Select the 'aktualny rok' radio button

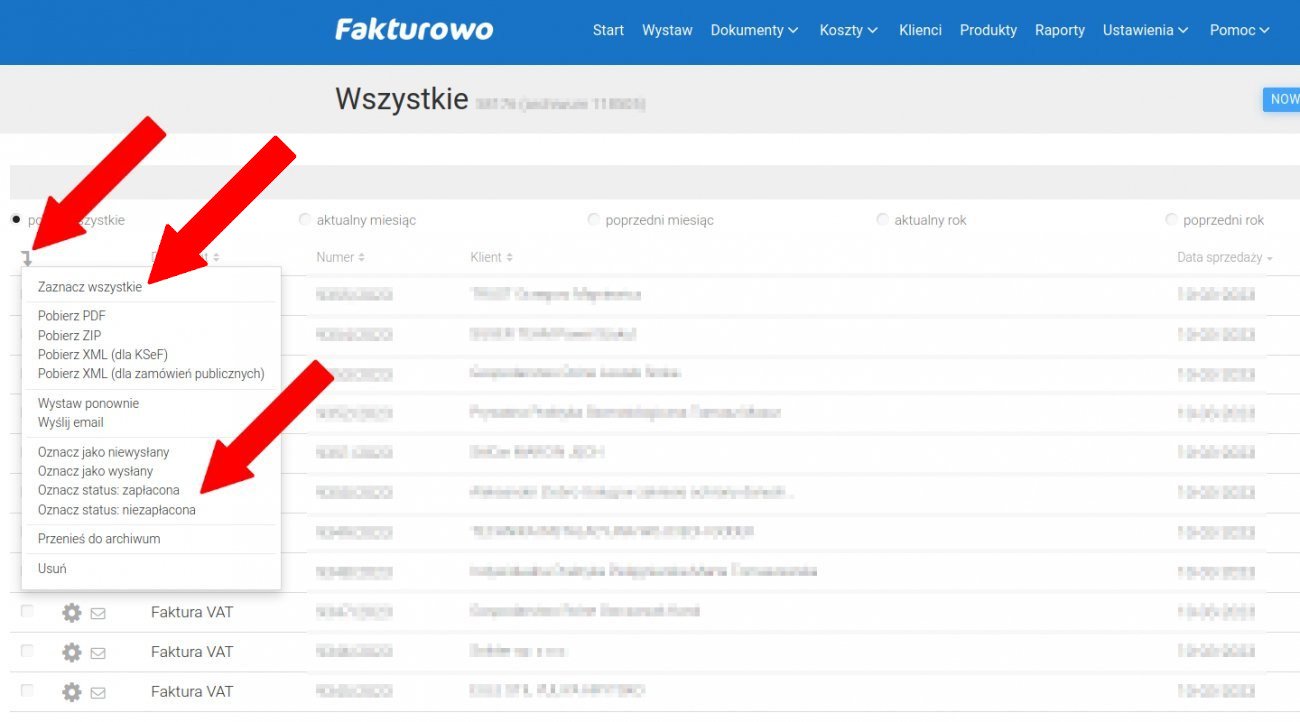pos(883,220)
